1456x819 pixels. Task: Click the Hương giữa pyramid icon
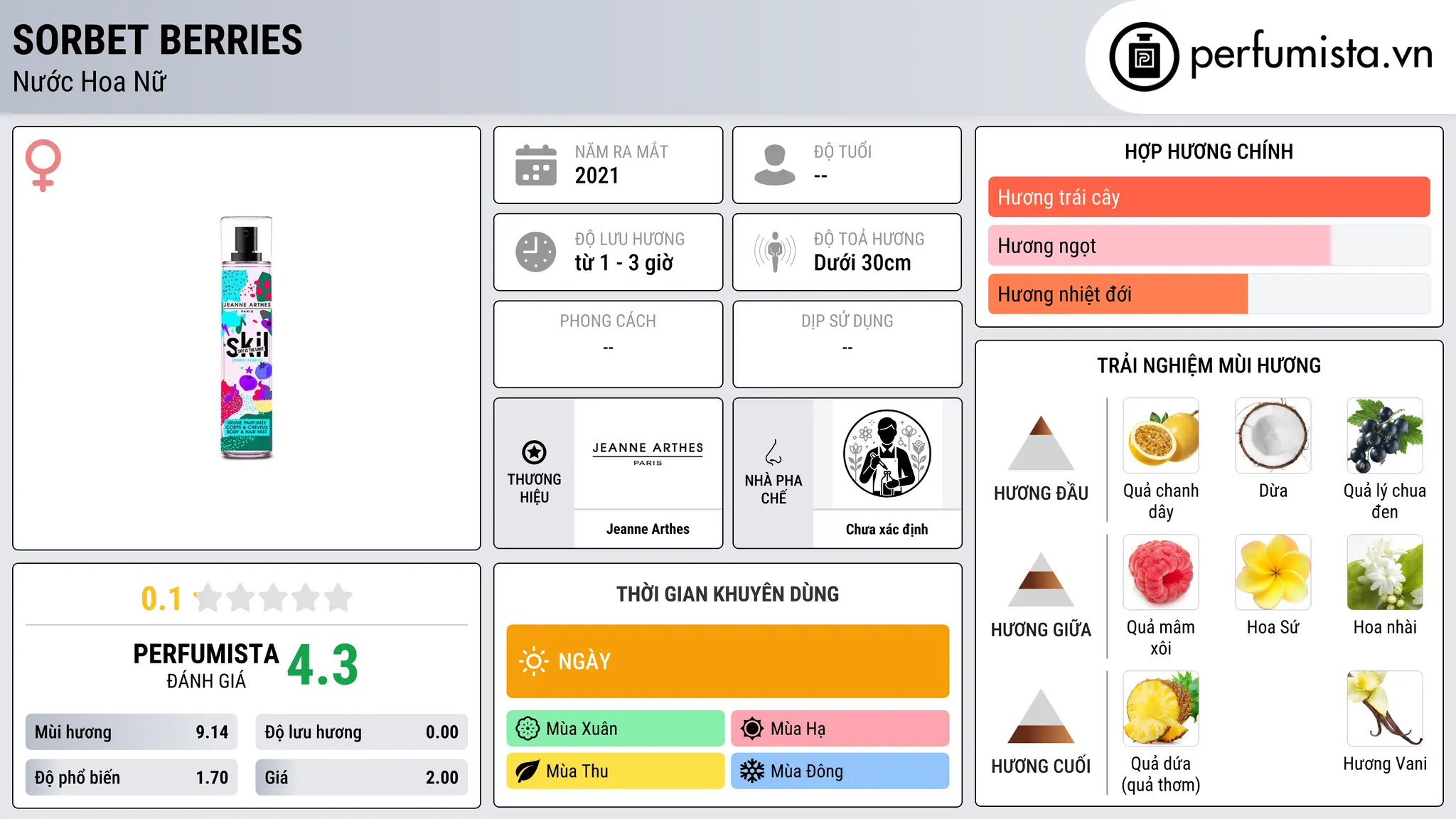[1041, 579]
